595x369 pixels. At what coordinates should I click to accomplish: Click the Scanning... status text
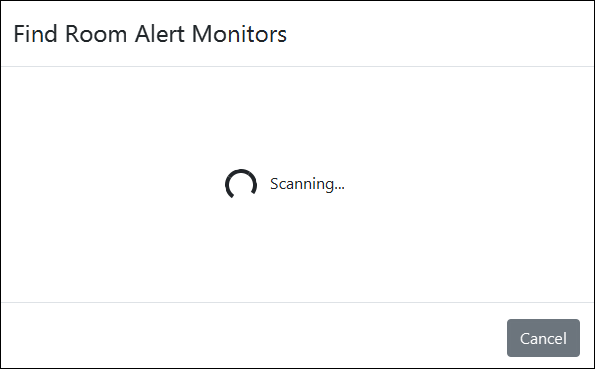click(x=307, y=184)
